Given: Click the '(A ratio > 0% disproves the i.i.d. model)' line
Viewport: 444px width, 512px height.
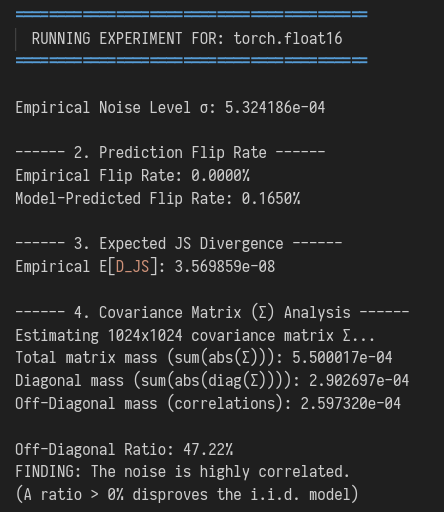Looking at the screenshot, I should click(x=187, y=494).
